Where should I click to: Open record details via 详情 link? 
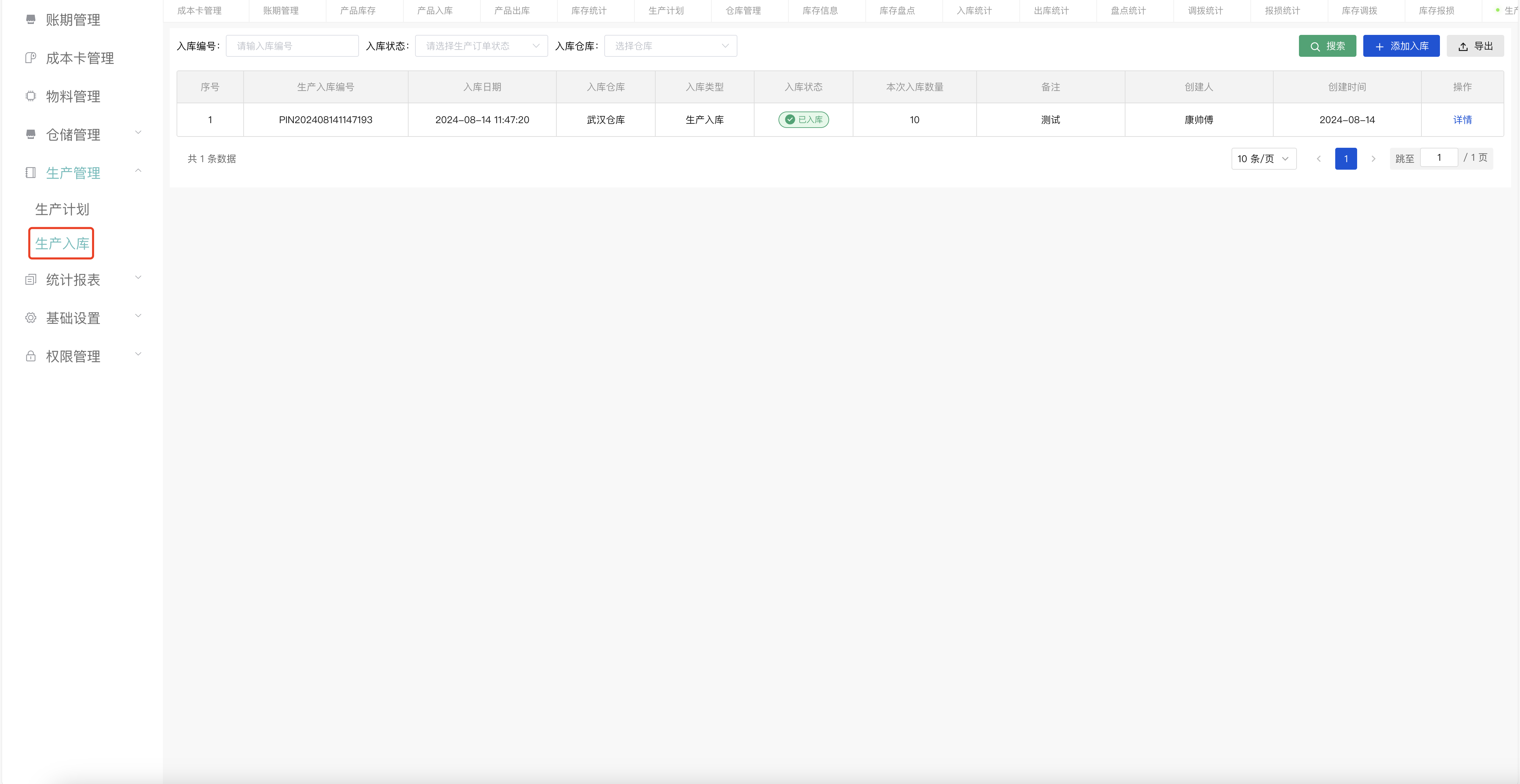(1463, 120)
